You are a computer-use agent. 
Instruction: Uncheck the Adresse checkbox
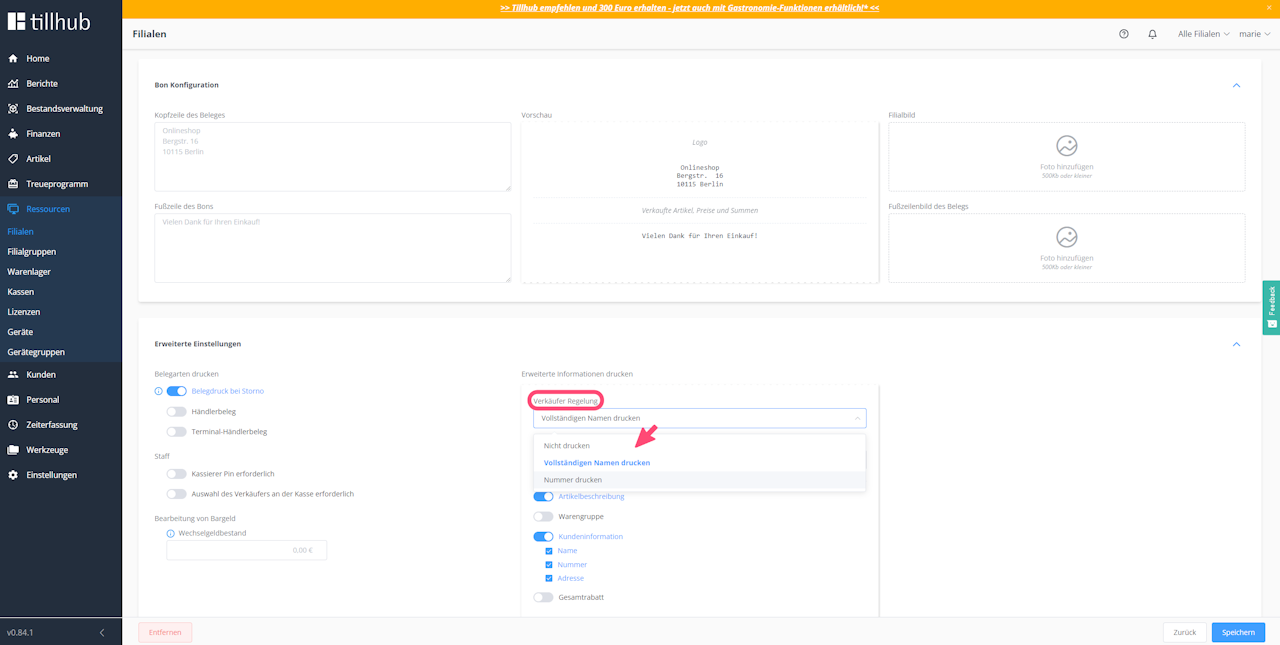click(x=549, y=578)
